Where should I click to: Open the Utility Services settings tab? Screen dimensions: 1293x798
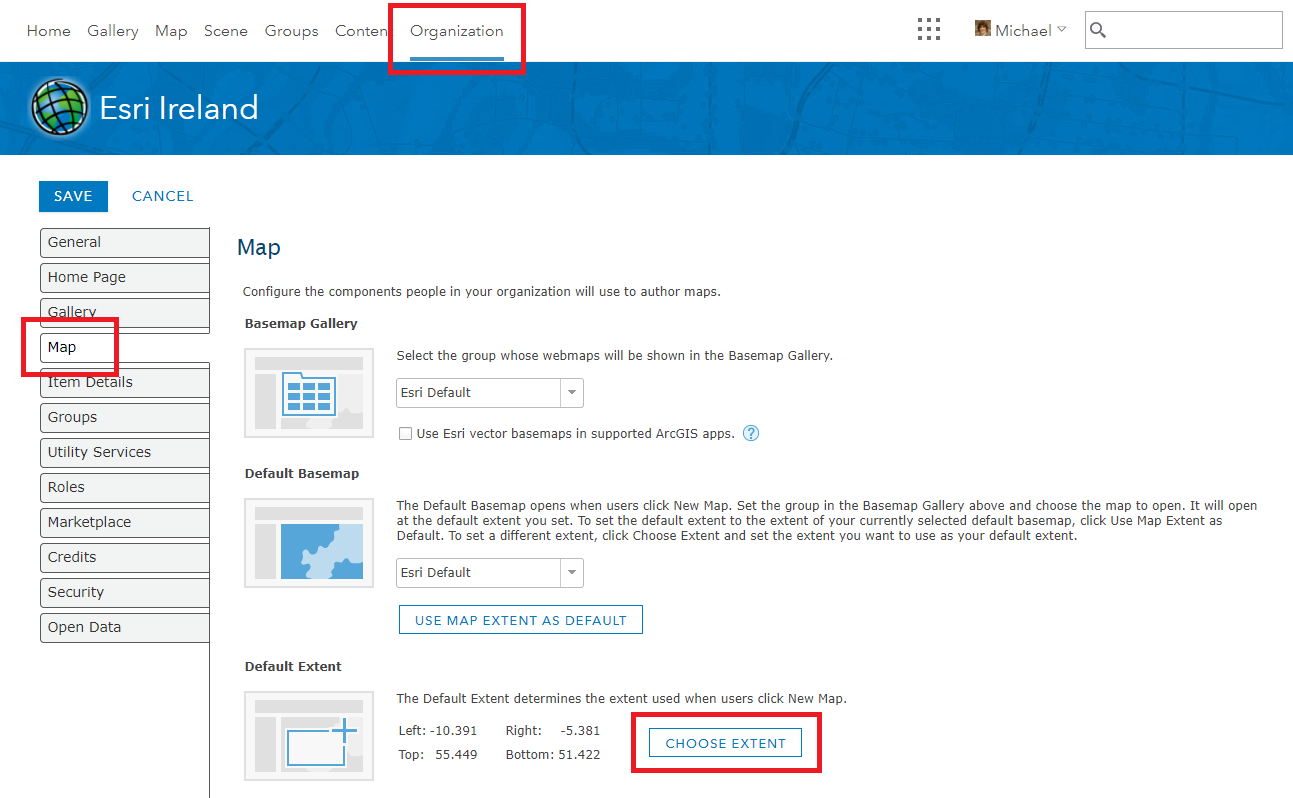tap(125, 453)
